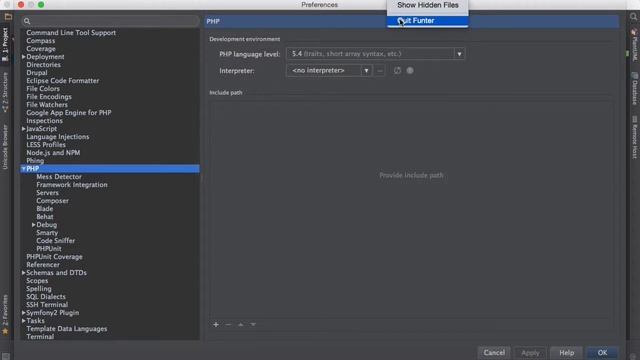
Task: Open the 1: Project tool window strip
Action: 5,44
